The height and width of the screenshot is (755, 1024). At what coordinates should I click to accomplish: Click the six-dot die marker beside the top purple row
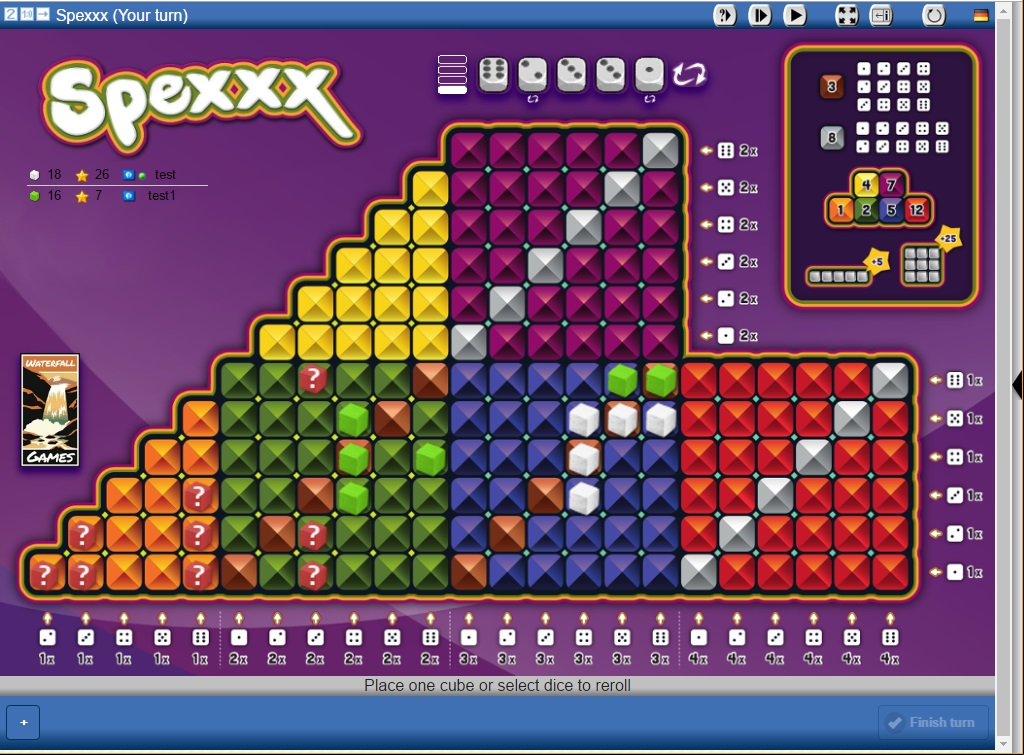(x=726, y=151)
